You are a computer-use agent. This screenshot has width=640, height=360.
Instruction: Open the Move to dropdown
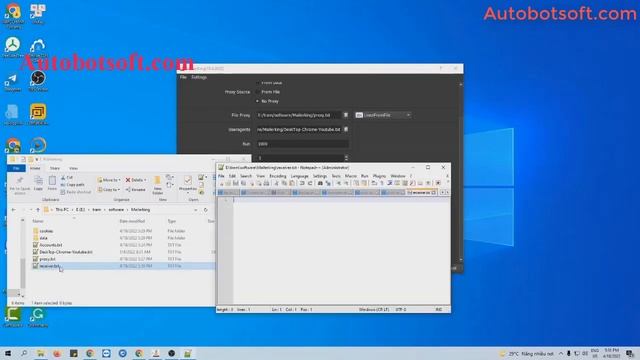click(109, 180)
